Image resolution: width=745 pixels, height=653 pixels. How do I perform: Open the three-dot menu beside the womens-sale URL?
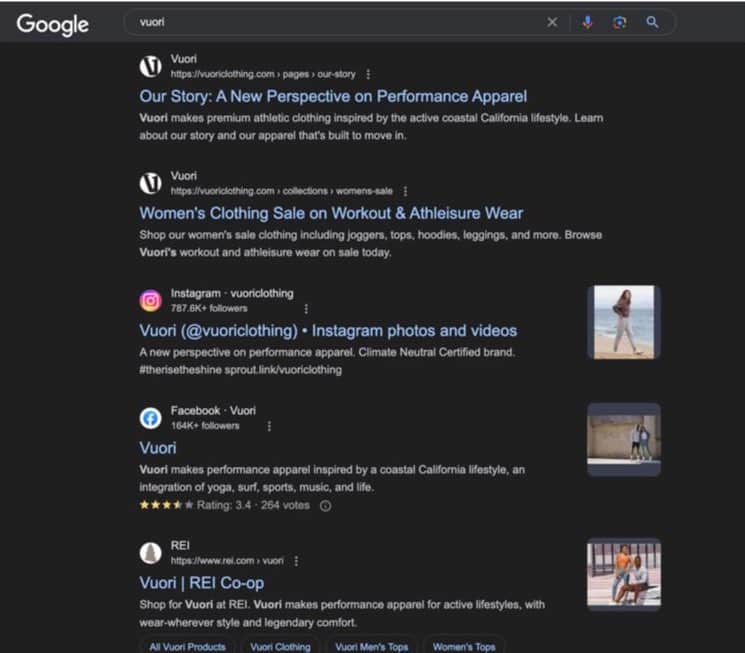click(x=405, y=191)
